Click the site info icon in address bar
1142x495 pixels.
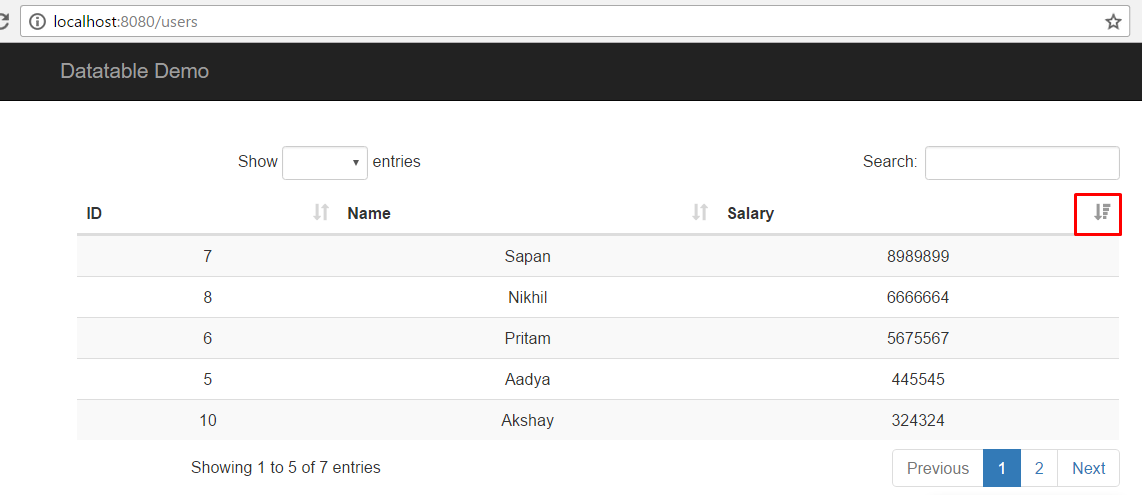[37, 22]
